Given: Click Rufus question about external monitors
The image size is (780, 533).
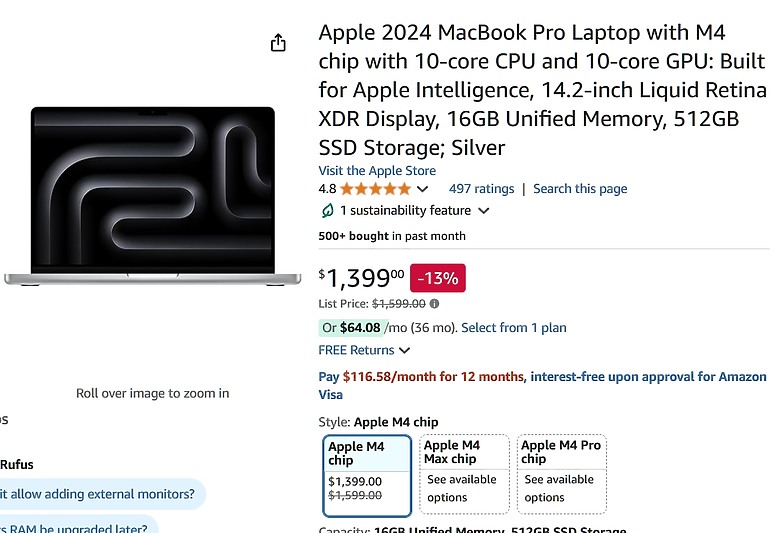Looking at the screenshot, I should coord(99,494).
